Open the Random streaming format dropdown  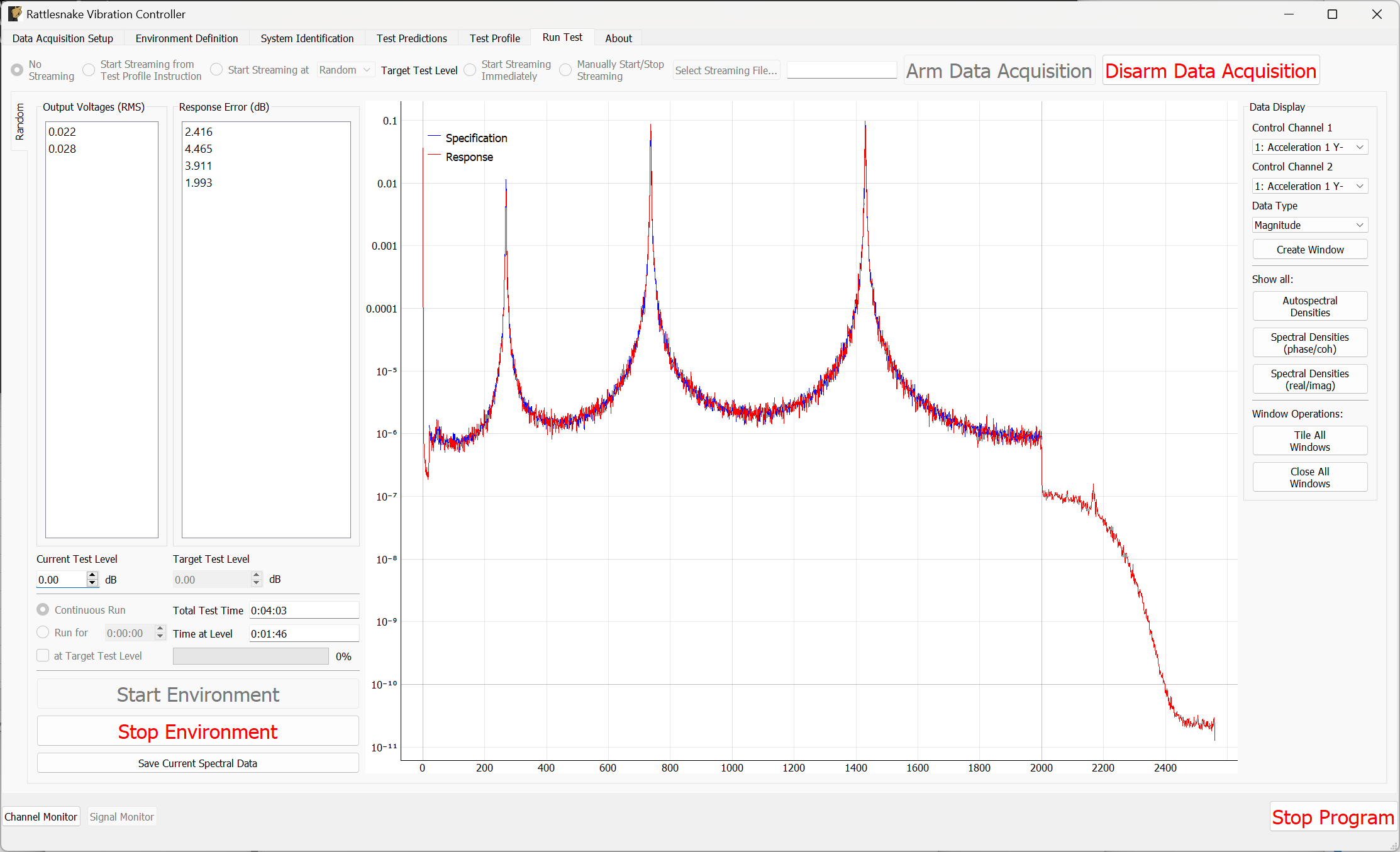345,70
